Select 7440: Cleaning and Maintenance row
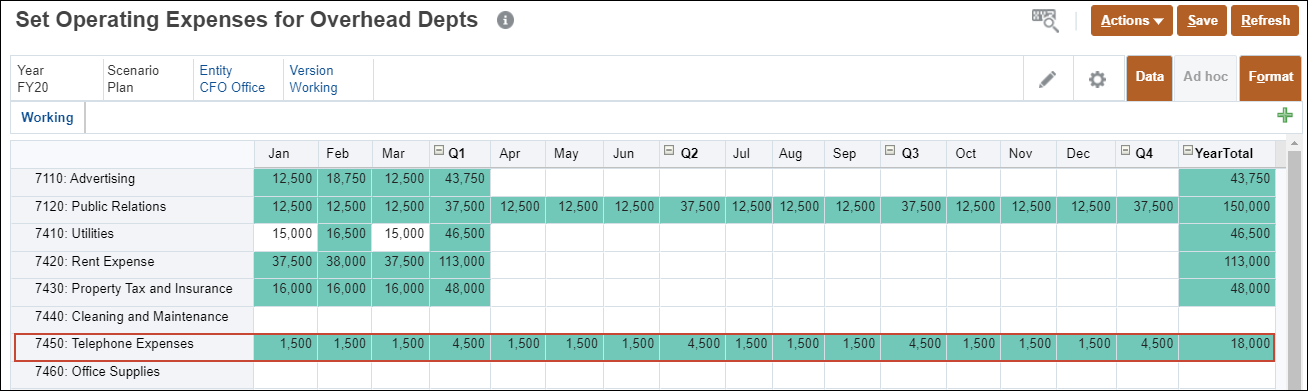 pyautogui.click(x=132, y=319)
